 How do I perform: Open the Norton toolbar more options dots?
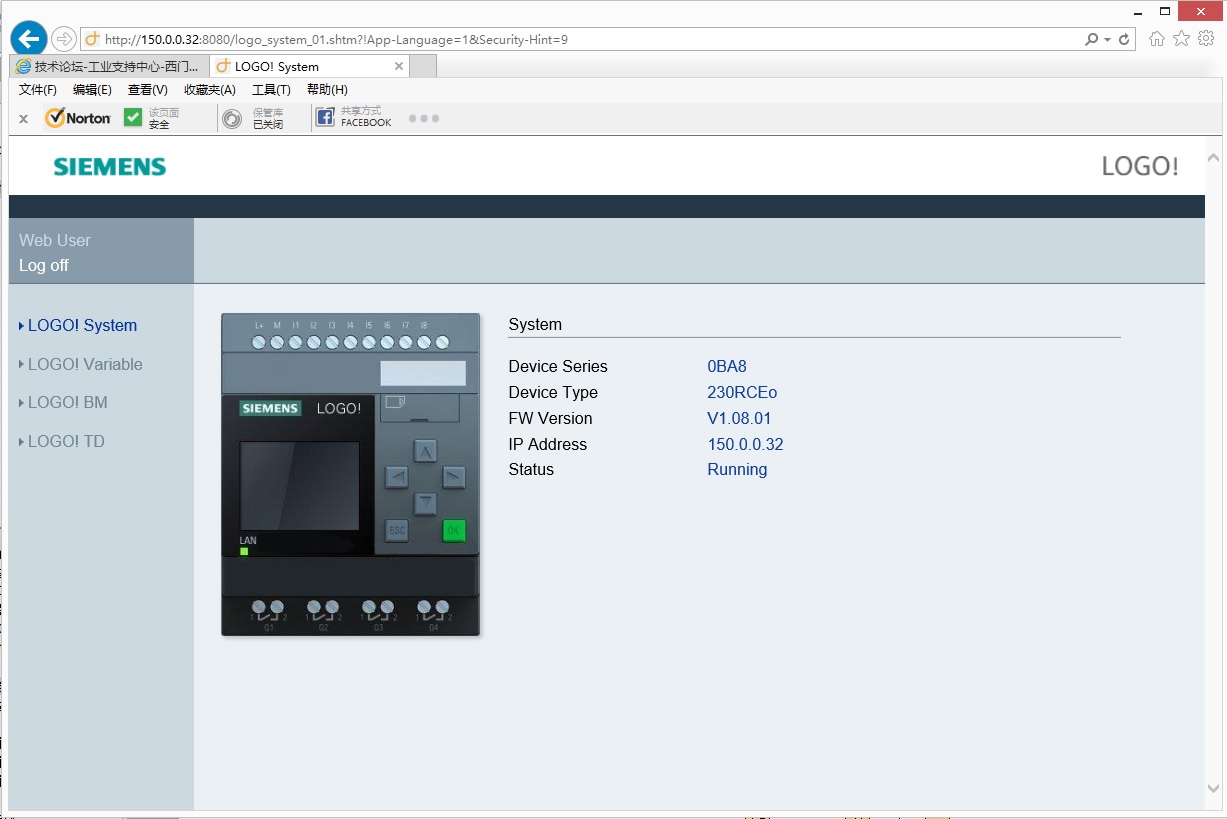coord(424,118)
